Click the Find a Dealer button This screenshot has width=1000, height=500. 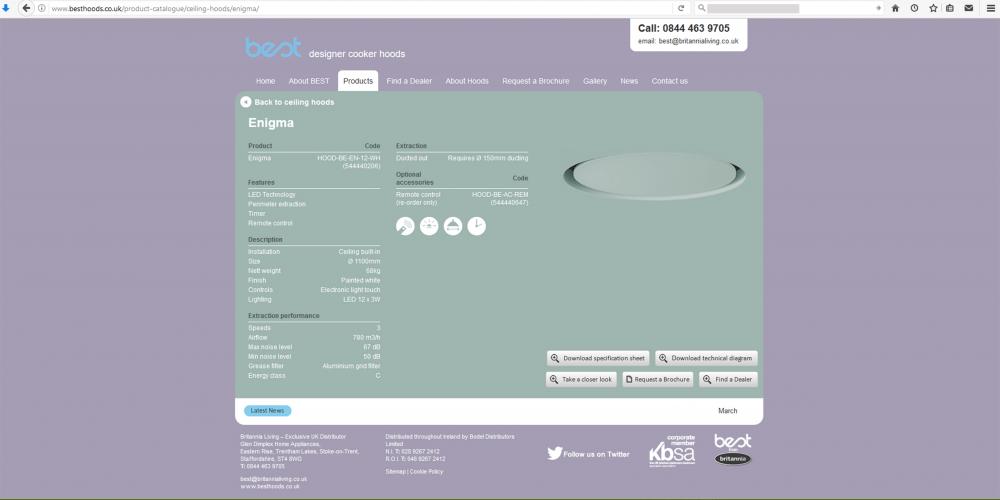point(728,379)
